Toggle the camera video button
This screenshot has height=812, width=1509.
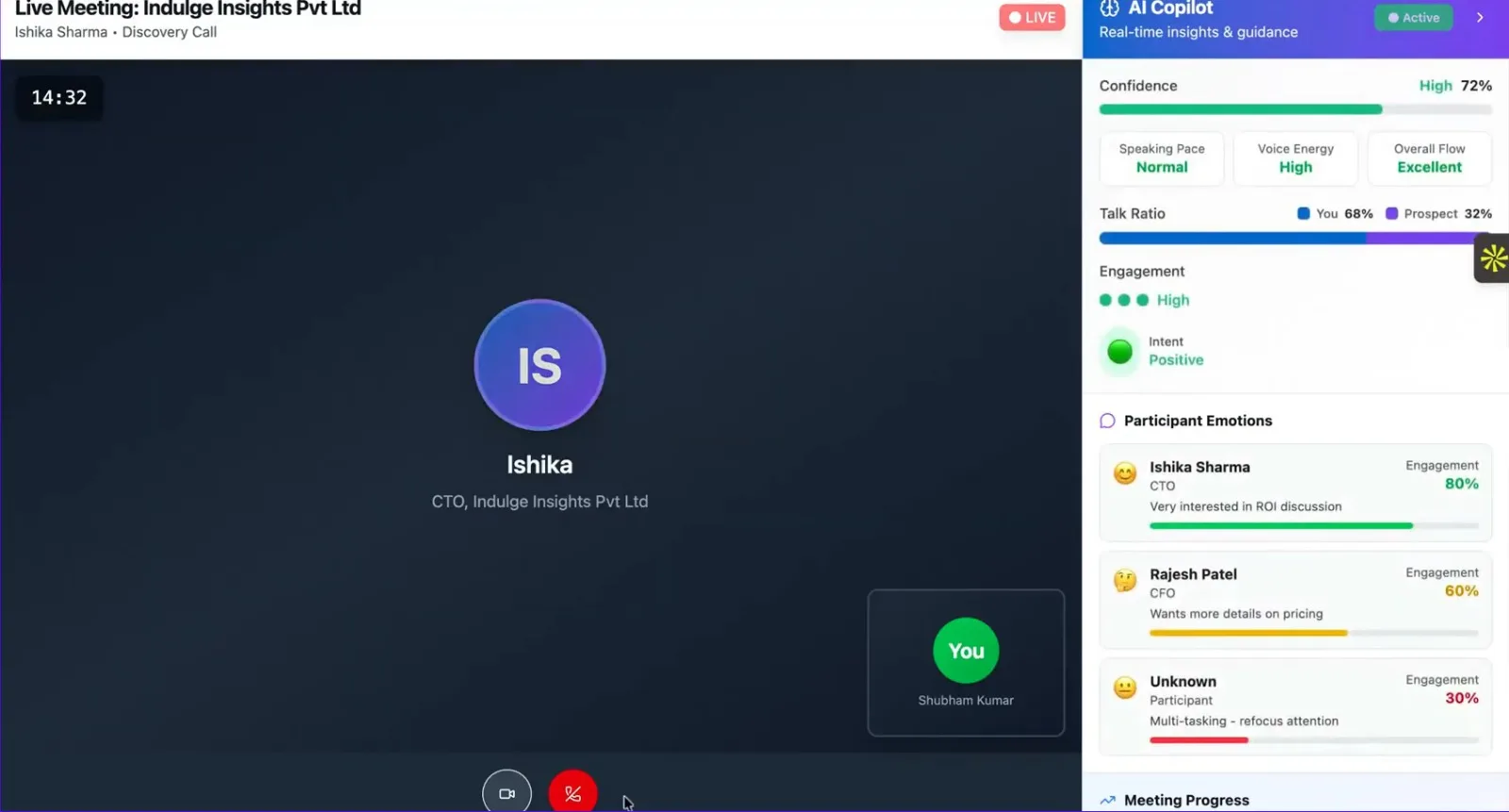506,793
